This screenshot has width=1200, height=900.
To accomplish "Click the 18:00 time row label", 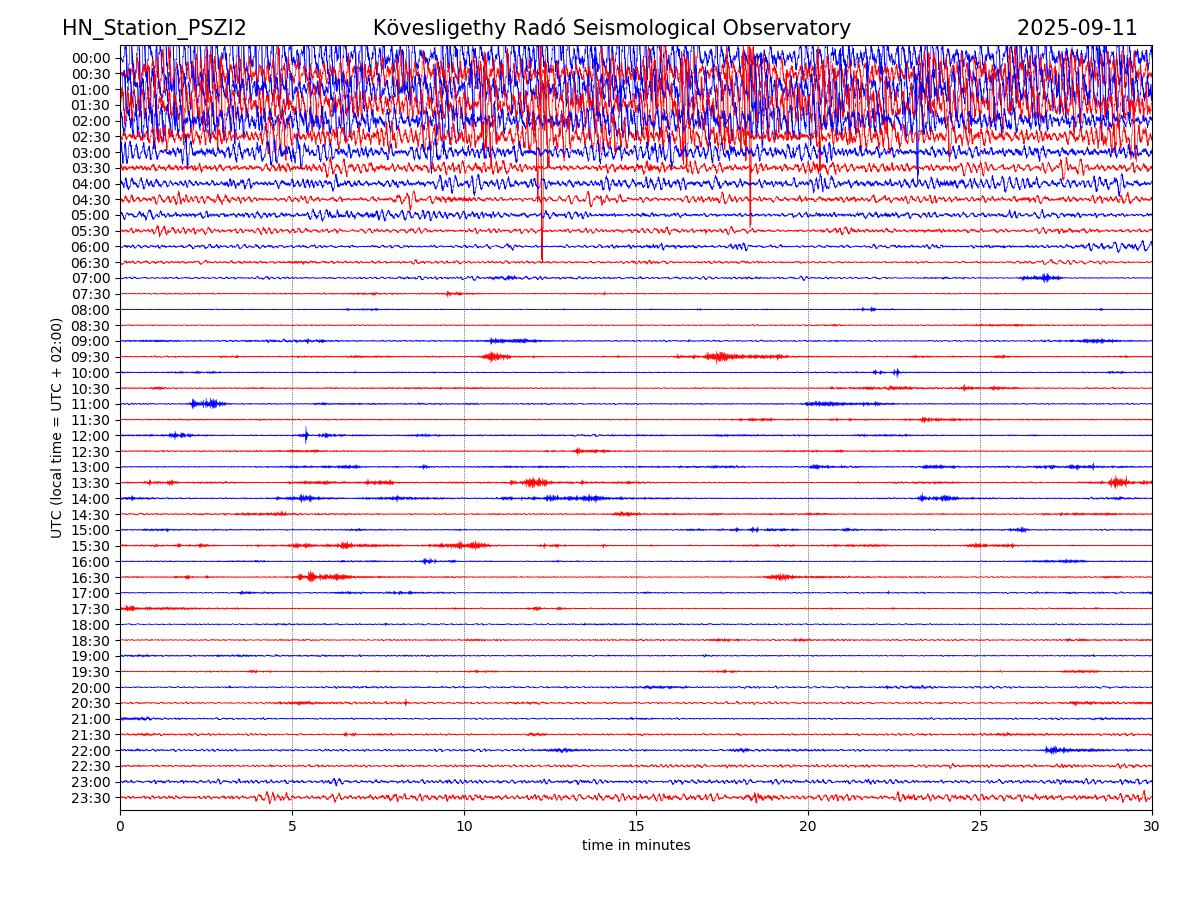I will tap(91, 625).
